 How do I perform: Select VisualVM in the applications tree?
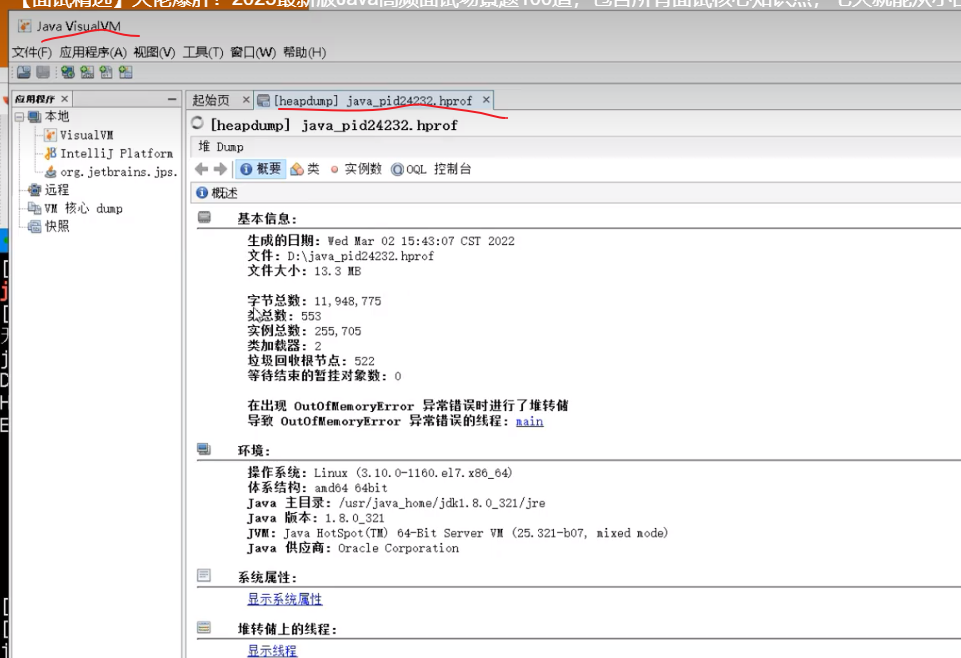[86, 135]
